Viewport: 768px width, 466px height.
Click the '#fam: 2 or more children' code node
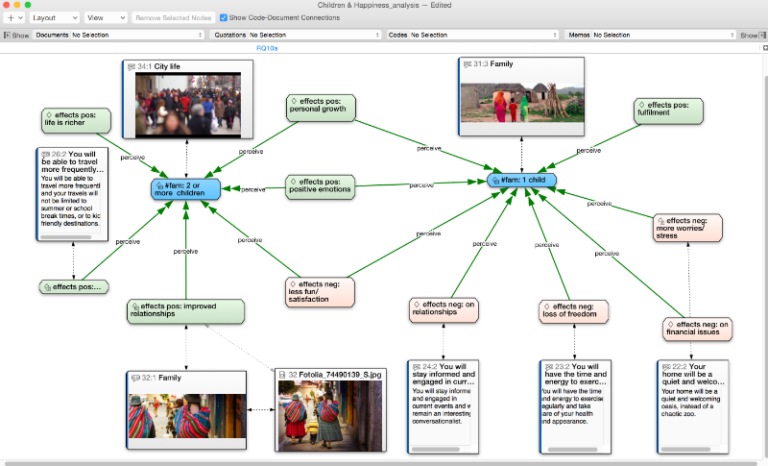click(x=186, y=189)
